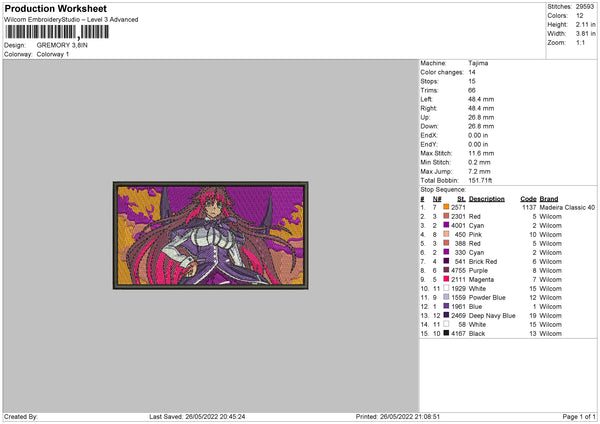Click the Code column header
Viewport: 600px width, 424px height.
click(x=528, y=199)
